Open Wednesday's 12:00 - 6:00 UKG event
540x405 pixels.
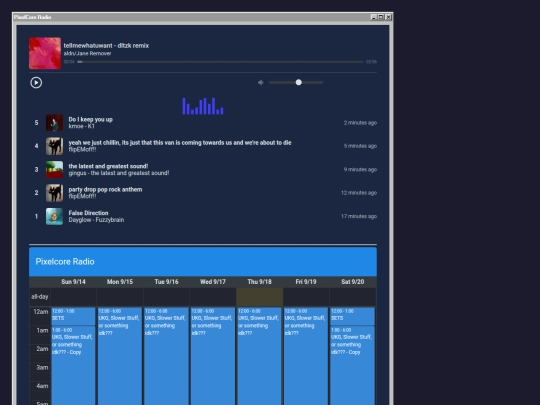pos(213,356)
